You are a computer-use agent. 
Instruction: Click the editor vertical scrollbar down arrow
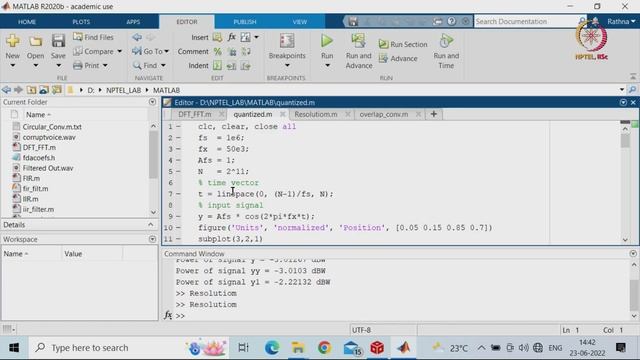click(x=625, y=240)
